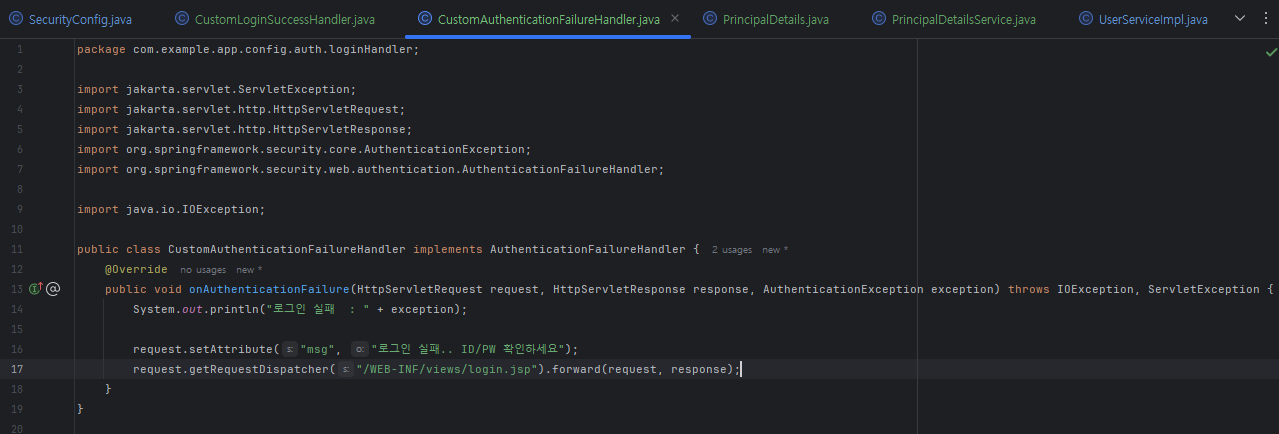Expand the hidden tabs dropdown chevron
This screenshot has width=1279, height=434.
pos(1241,19)
